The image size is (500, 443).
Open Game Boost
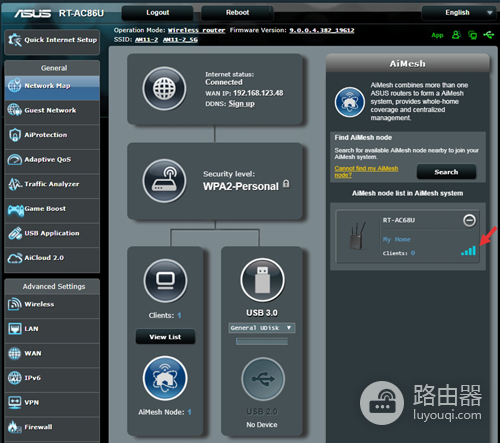click(x=52, y=211)
